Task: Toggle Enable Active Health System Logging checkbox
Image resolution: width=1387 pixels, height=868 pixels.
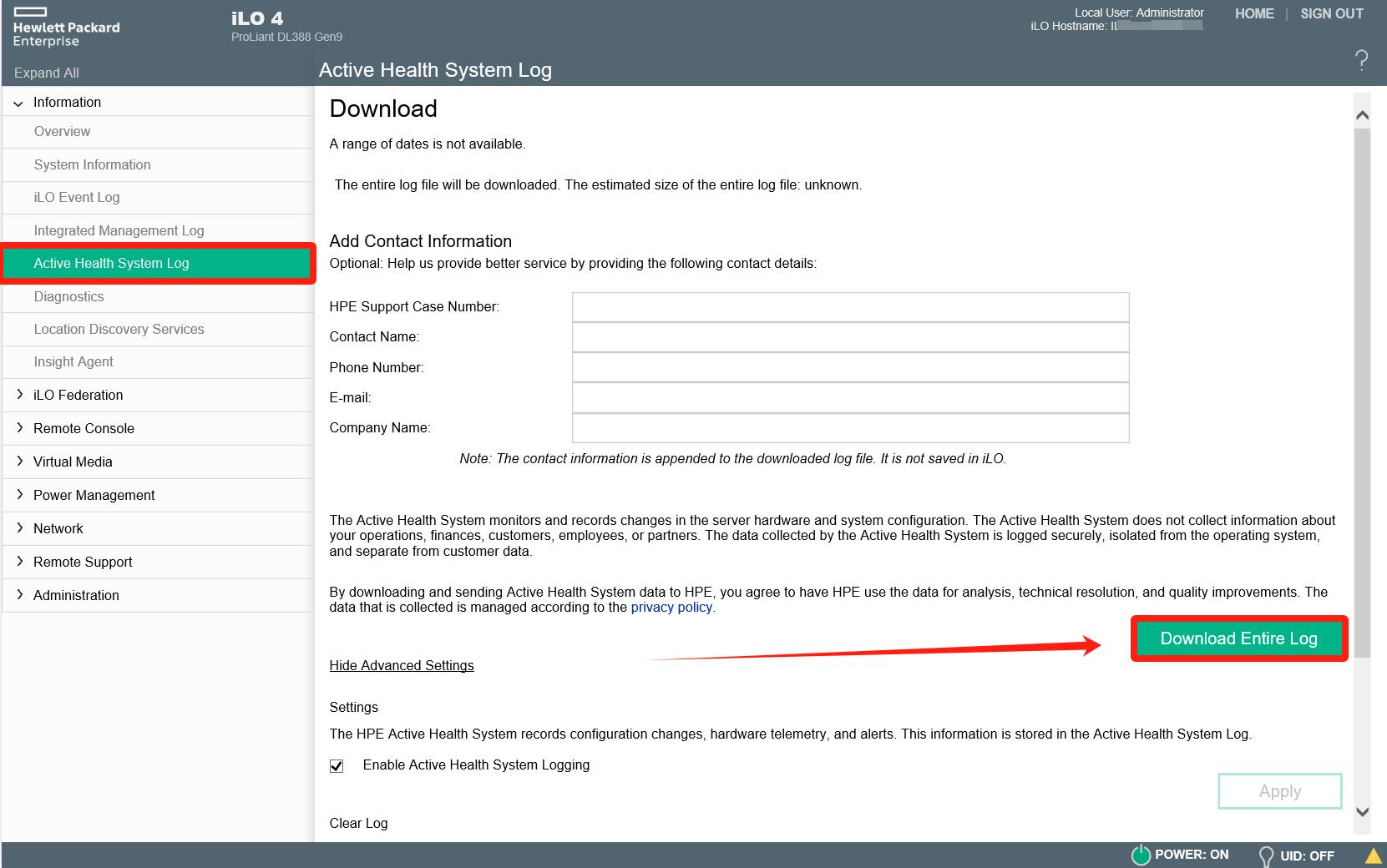Action: [x=337, y=766]
